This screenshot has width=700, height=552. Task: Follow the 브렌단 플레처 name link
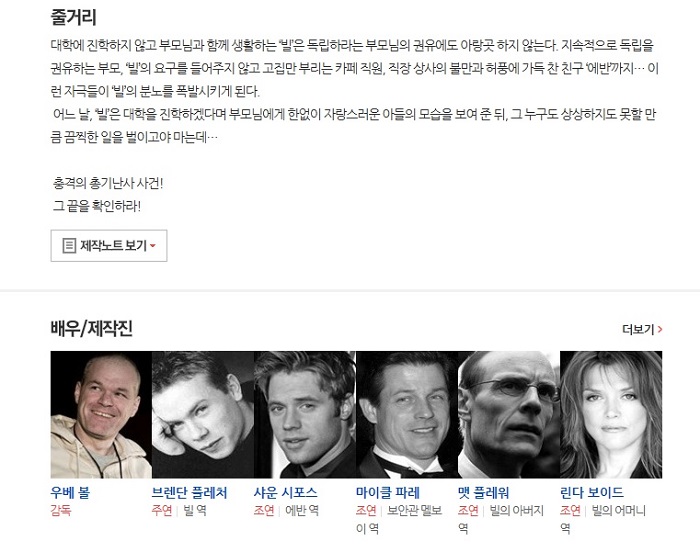190,493
